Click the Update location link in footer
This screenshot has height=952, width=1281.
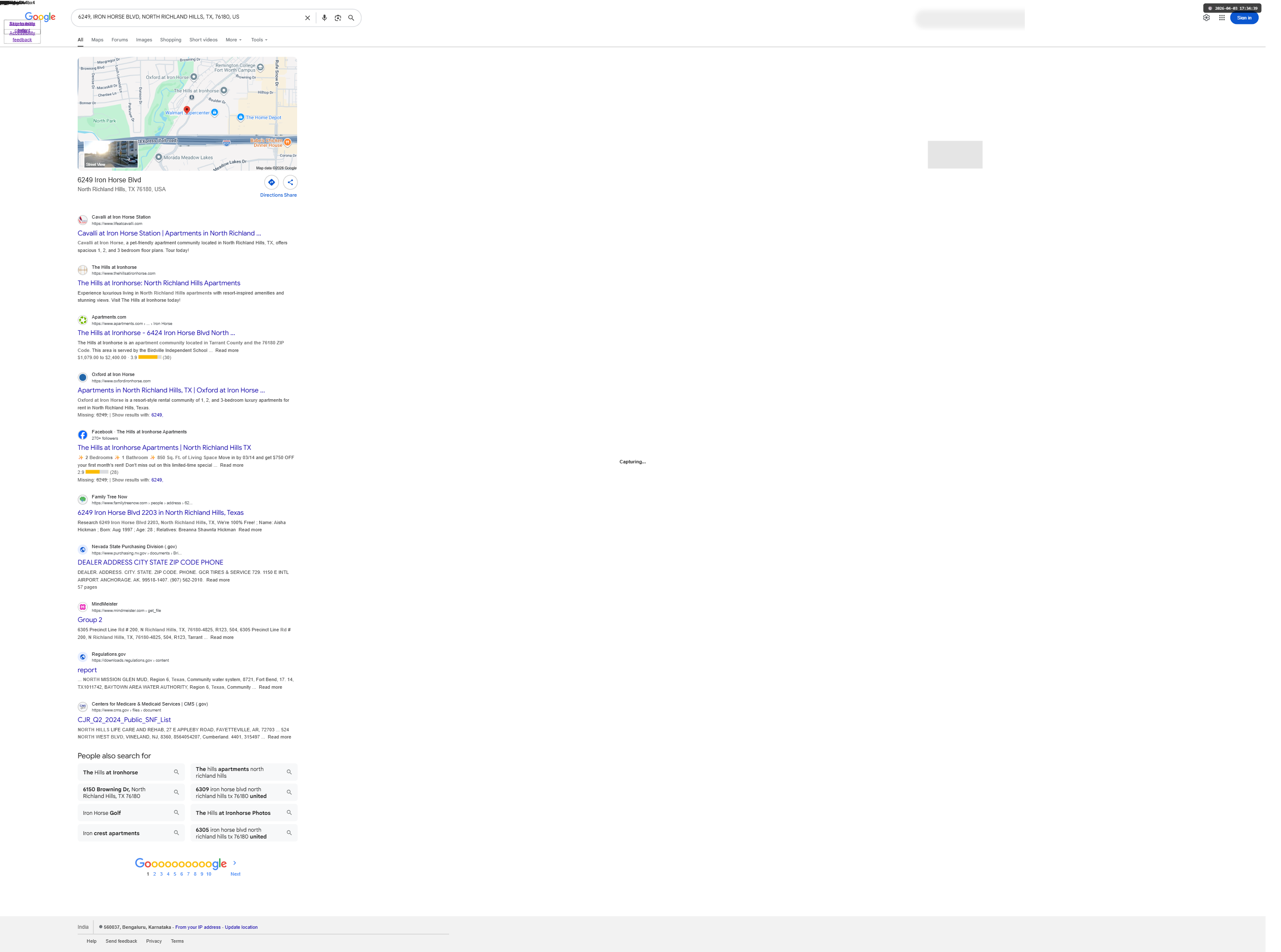point(241,927)
